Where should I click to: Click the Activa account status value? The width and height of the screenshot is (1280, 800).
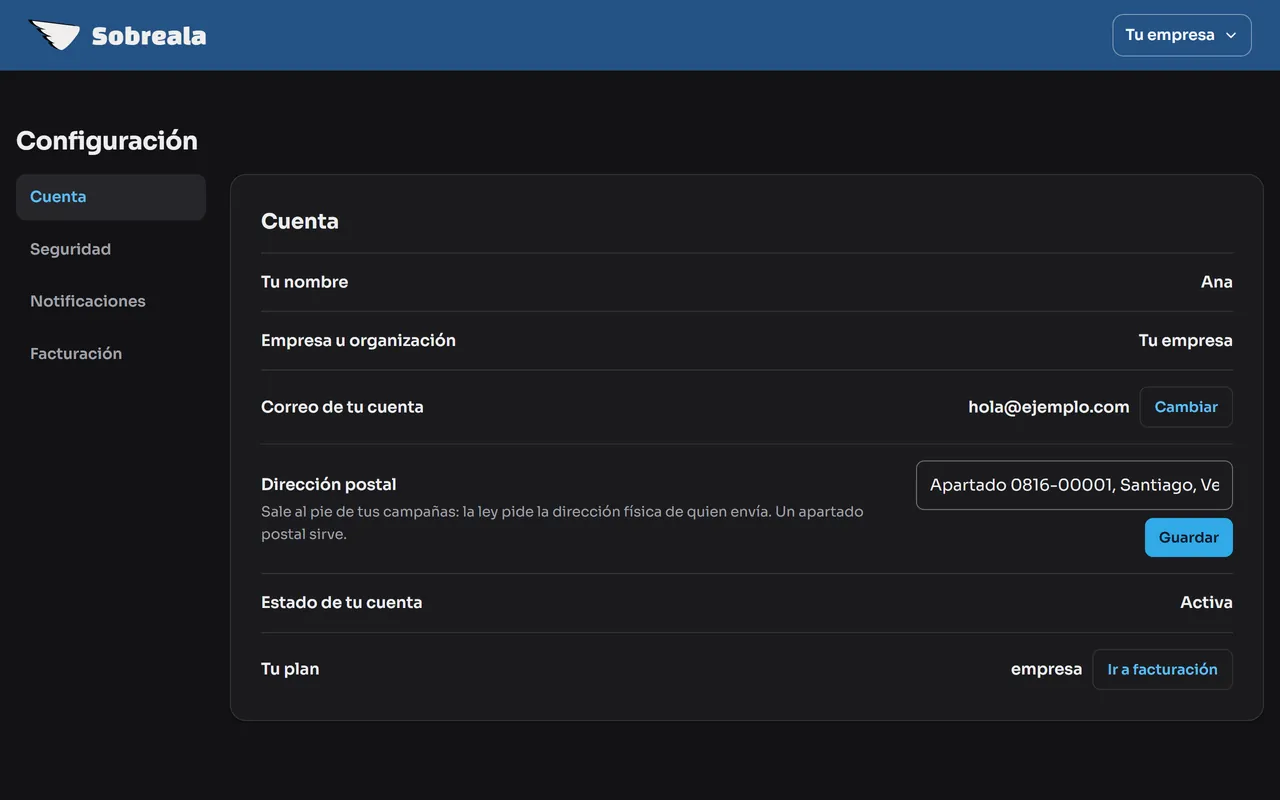(x=1206, y=602)
